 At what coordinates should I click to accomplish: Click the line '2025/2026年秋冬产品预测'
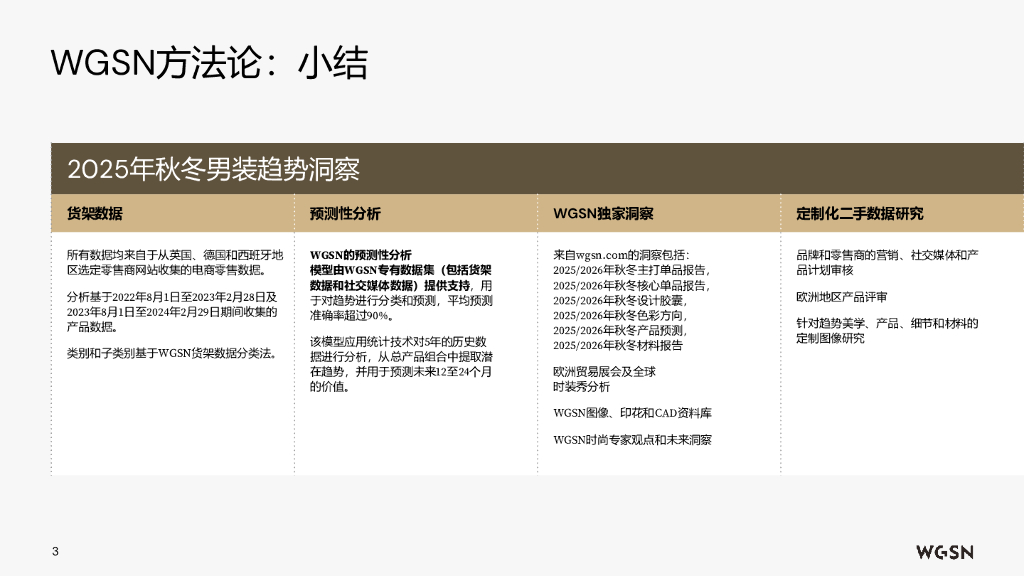click(x=620, y=330)
